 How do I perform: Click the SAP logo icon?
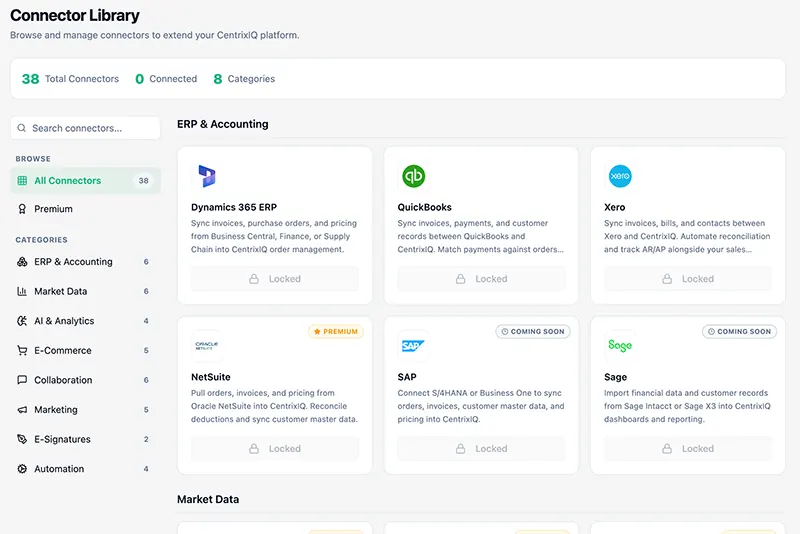pyautogui.click(x=413, y=346)
